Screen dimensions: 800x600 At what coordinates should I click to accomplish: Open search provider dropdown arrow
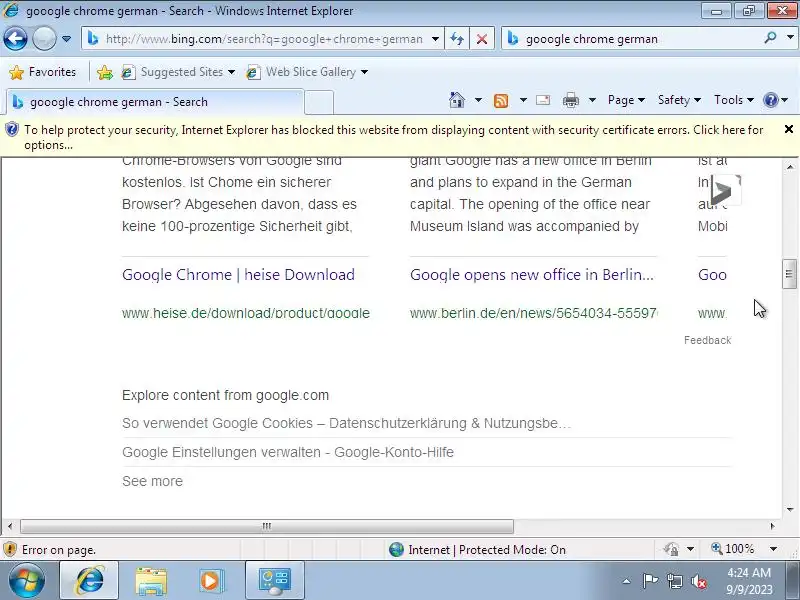pyautogui.click(x=790, y=38)
